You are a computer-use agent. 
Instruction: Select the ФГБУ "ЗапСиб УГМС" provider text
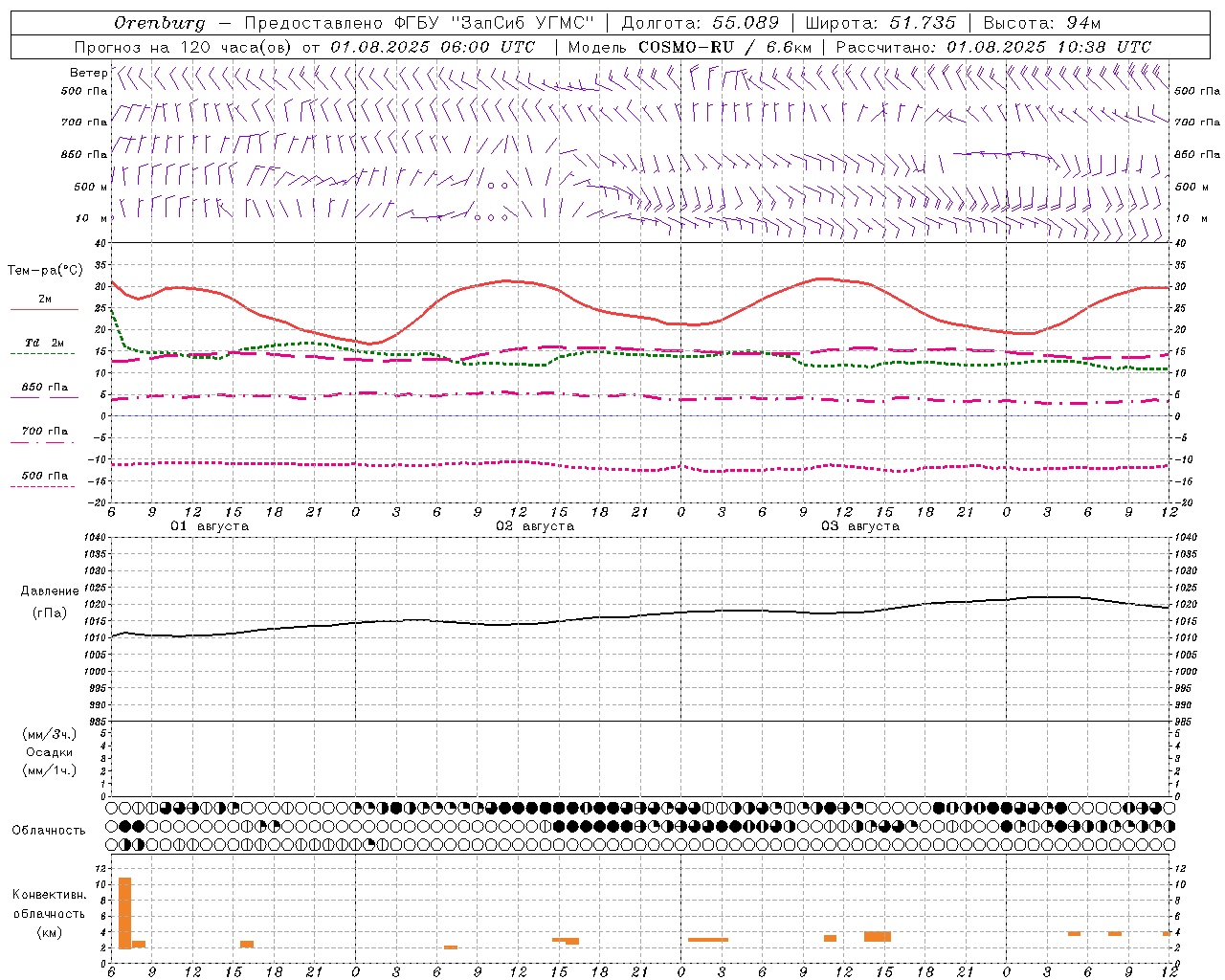[x=495, y=23]
